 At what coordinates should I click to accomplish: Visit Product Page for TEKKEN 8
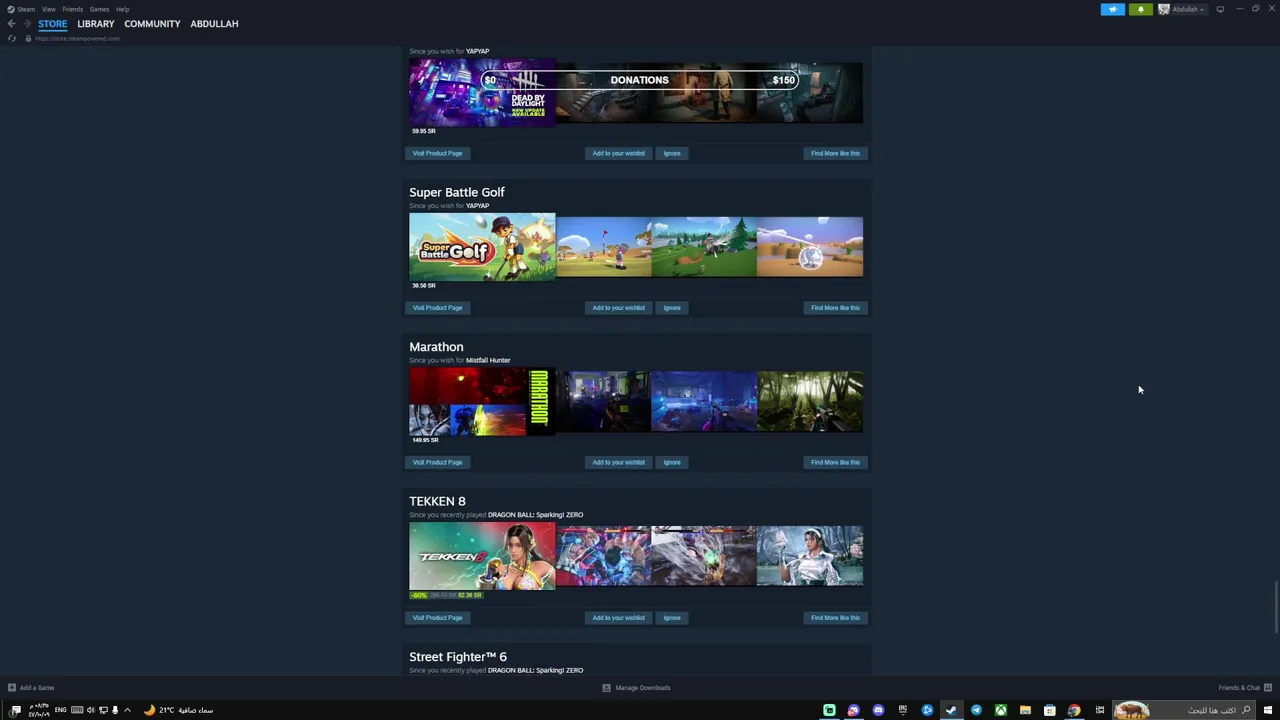[437, 618]
